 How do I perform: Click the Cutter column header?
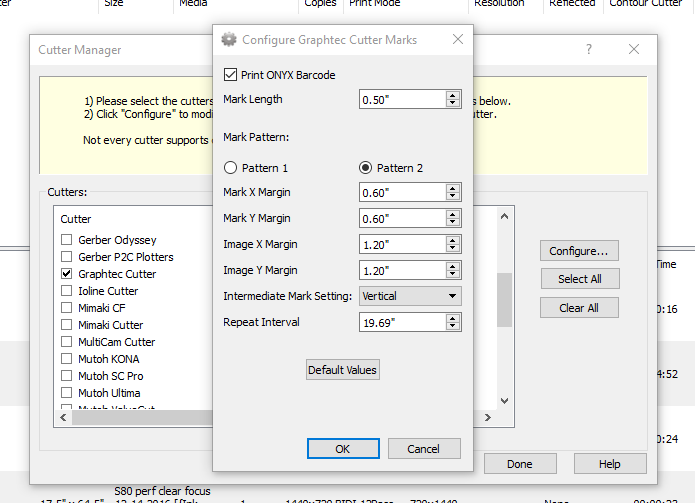point(76,219)
